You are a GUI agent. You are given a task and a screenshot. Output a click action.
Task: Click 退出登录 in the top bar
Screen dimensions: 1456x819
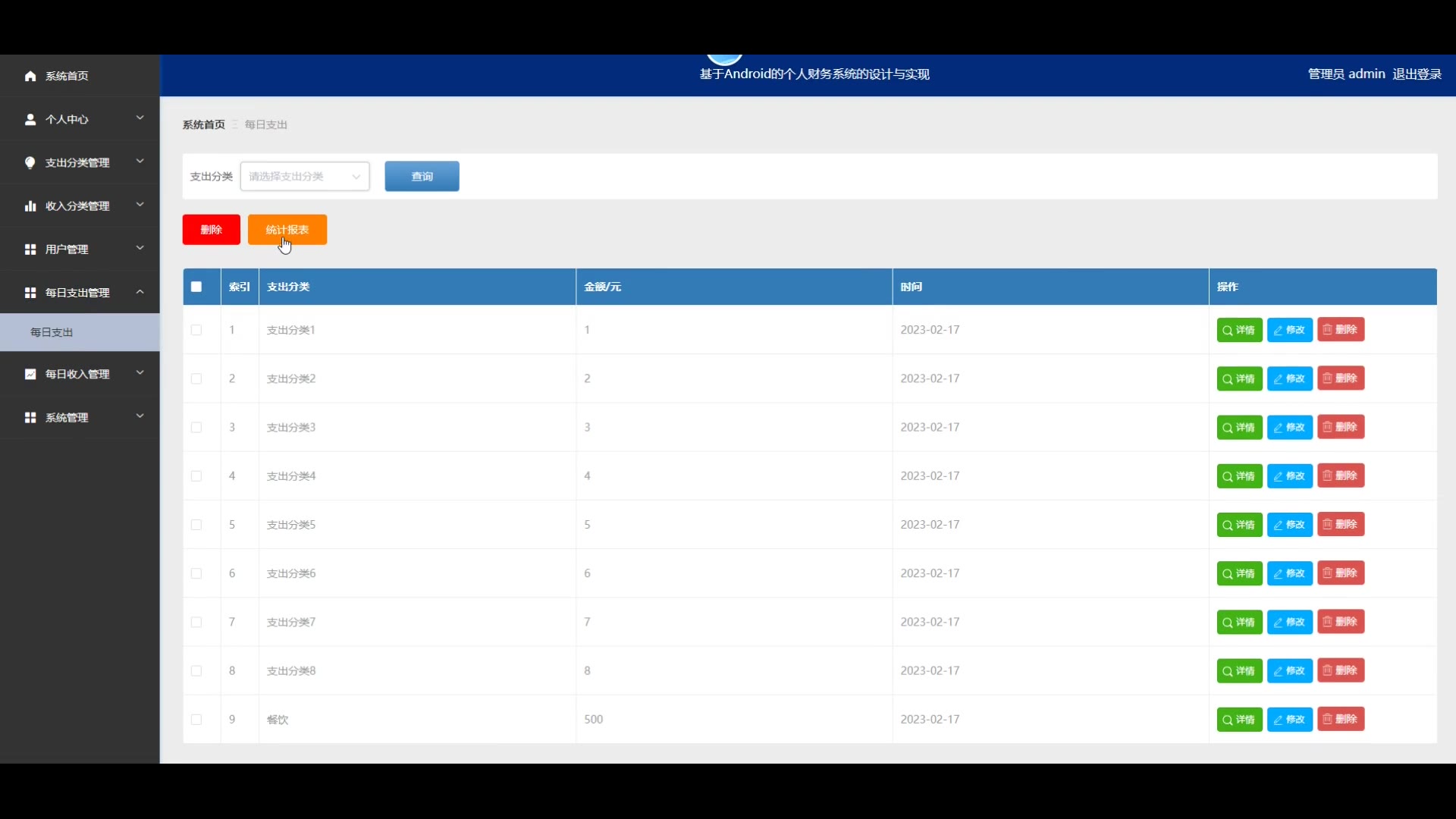(x=1417, y=74)
